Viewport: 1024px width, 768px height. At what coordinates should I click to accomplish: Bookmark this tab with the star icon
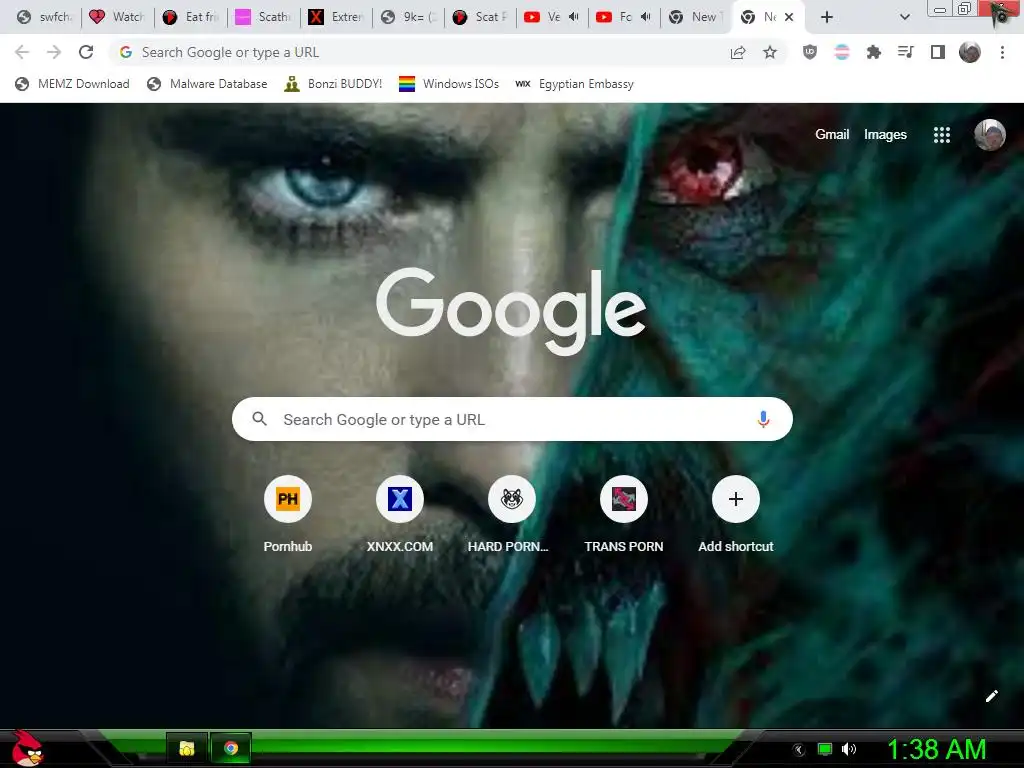770,52
